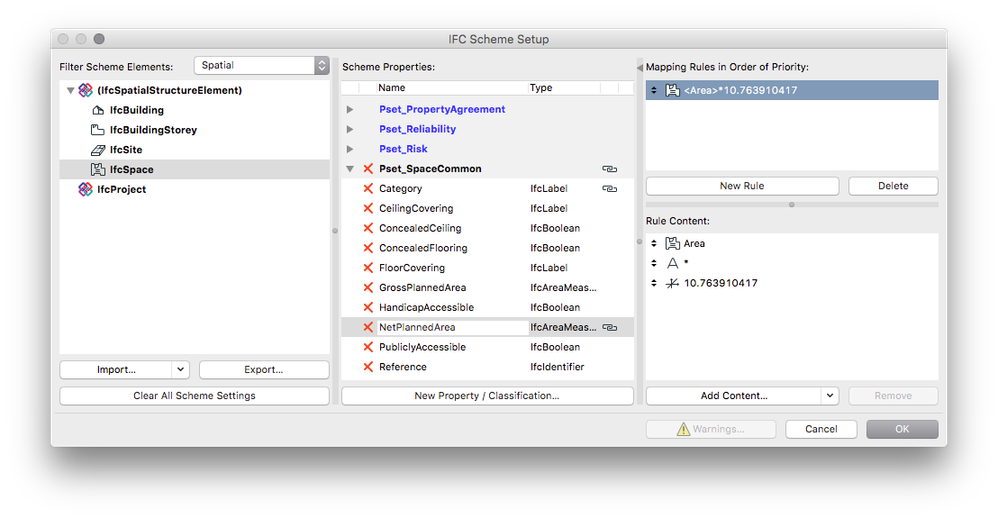Select IfcSpace in the element tree

pos(131,170)
